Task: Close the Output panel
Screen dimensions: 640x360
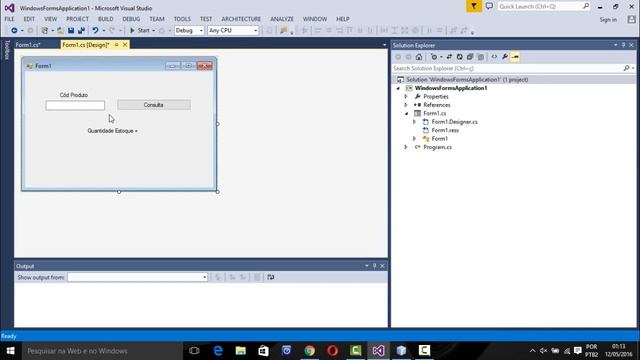Action: pyautogui.click(x=382, y=266)
